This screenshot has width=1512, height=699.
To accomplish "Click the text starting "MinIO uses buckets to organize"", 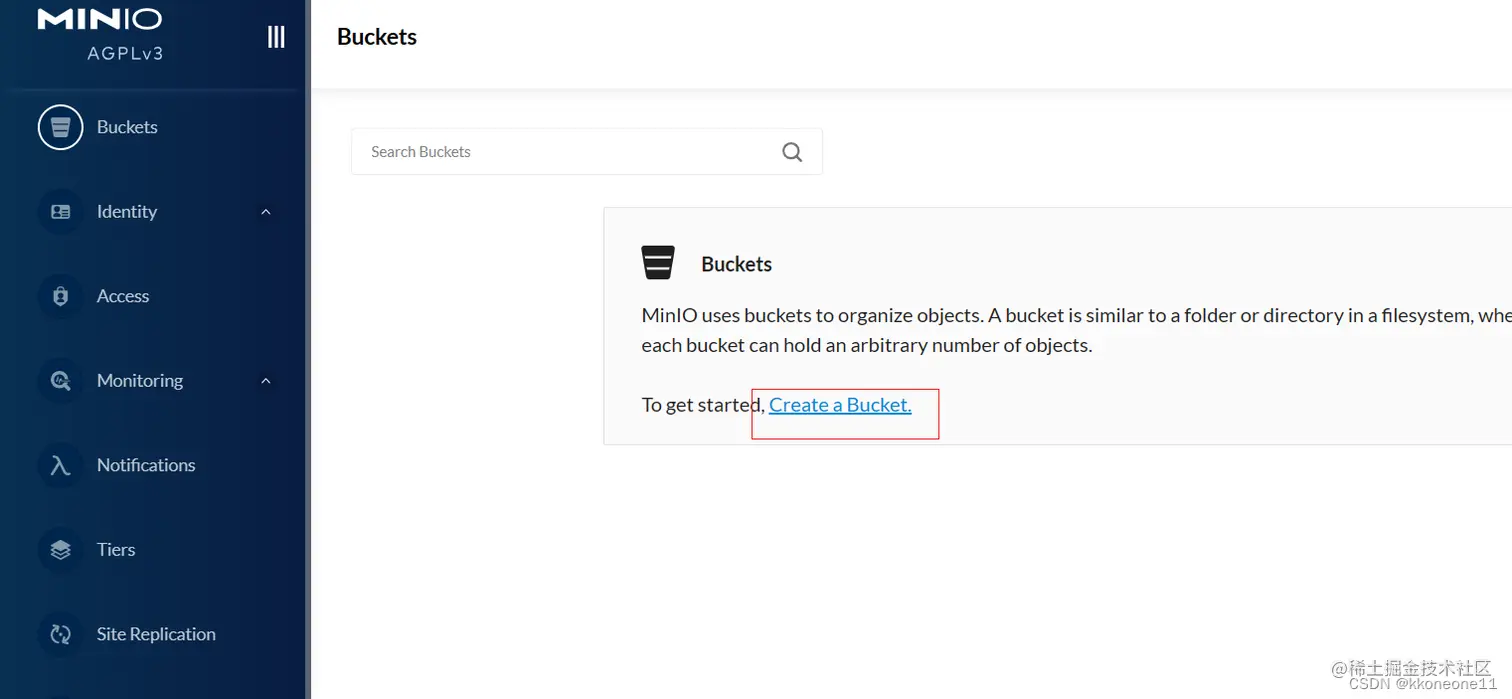I will [1076, 330].
